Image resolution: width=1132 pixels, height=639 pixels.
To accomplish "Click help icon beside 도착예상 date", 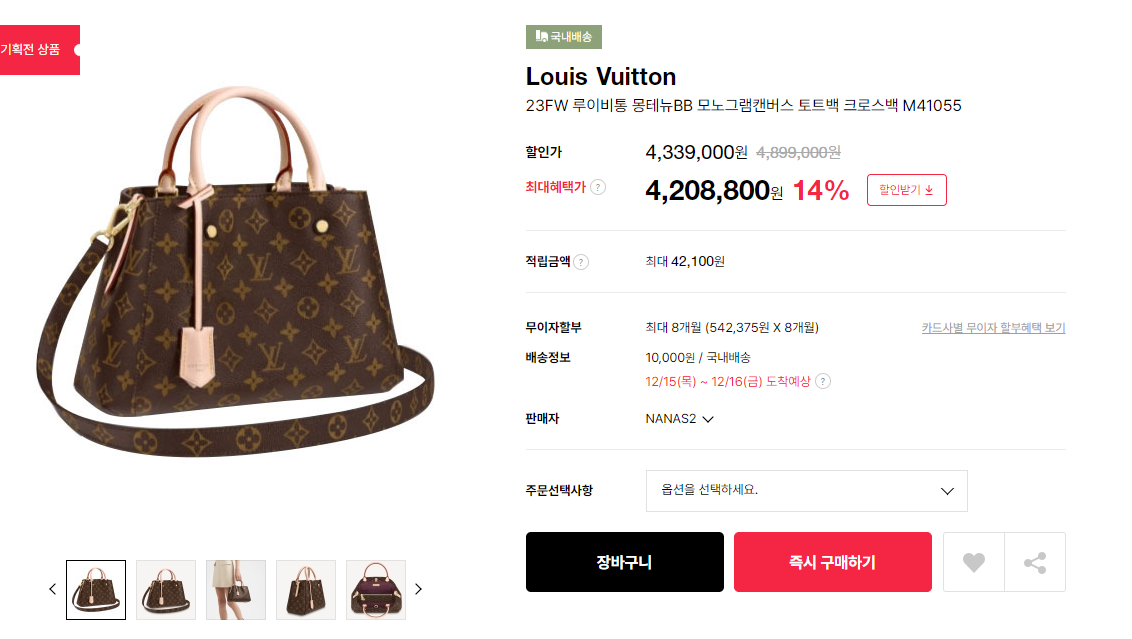I will tap(822, 381).
